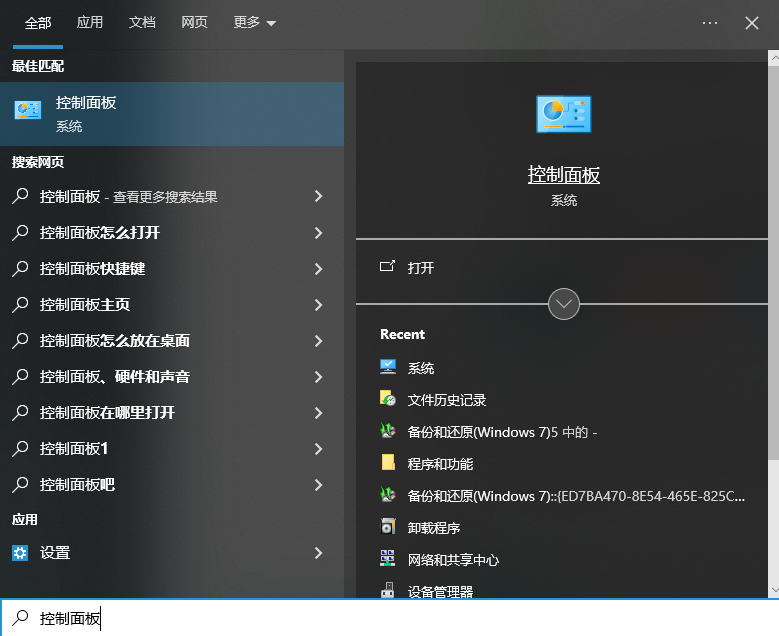Expand arrow for 控制面板、硬件和声音
779x636 pixels.
(318, 377)
